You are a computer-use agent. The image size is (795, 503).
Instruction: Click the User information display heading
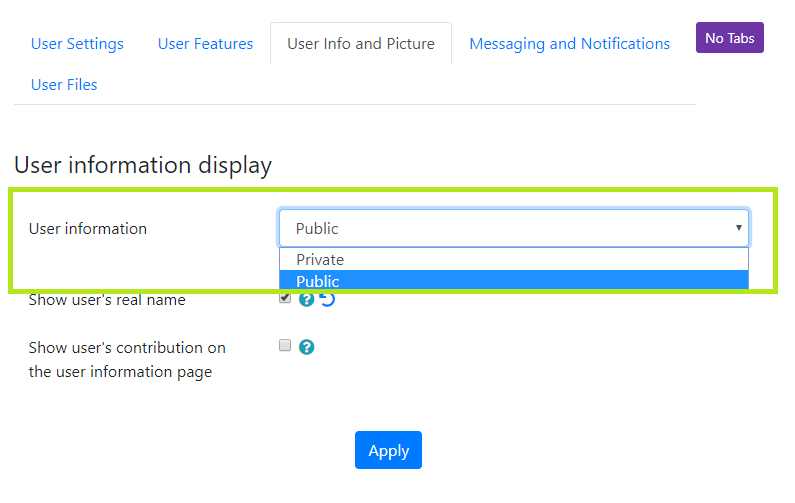point(143,165)
